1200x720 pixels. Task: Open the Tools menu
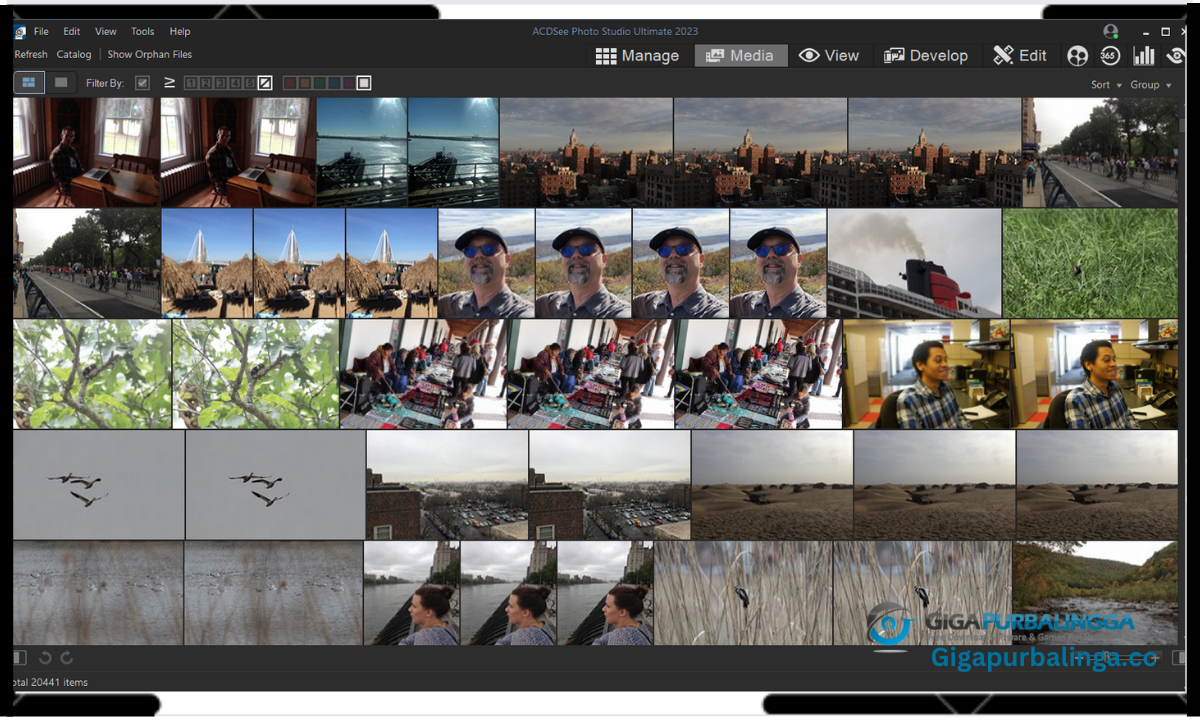(143, 32)
